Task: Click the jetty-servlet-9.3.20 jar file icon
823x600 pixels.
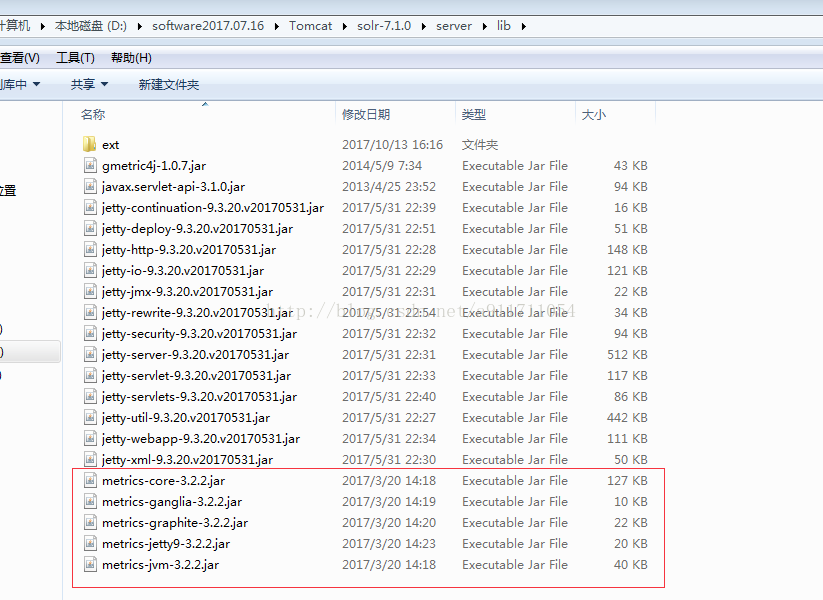Action: pyautogui.click(x=90, y=375)
